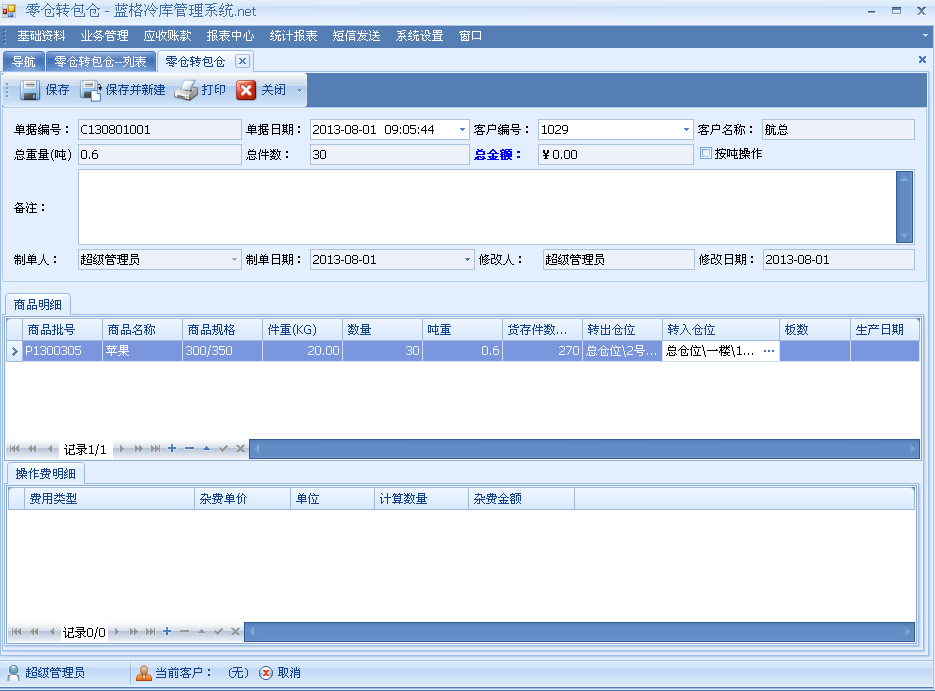Screen dimensions: 935x691
Task: Open the 业务管理 menu
Action: point(104,36)
